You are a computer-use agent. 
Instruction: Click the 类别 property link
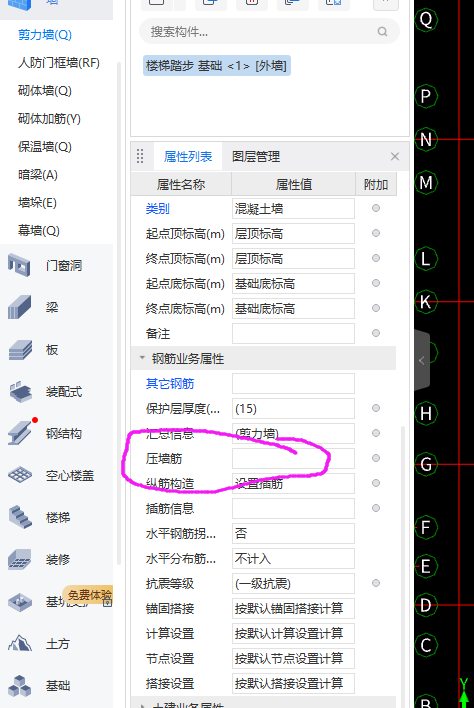point(158,209)
